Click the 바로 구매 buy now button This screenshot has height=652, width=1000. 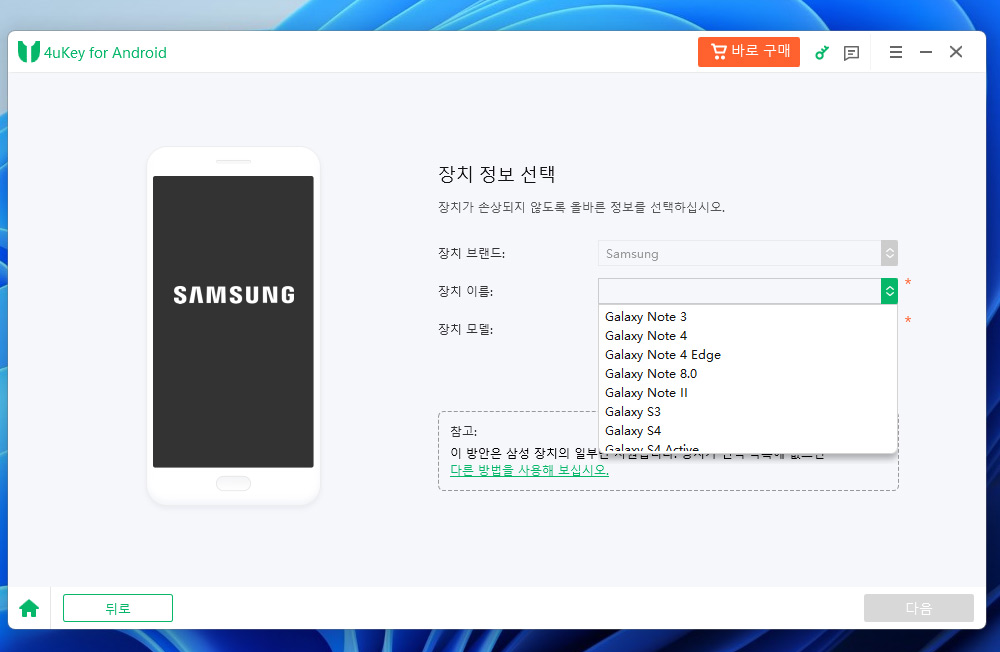tap(749, 52)
